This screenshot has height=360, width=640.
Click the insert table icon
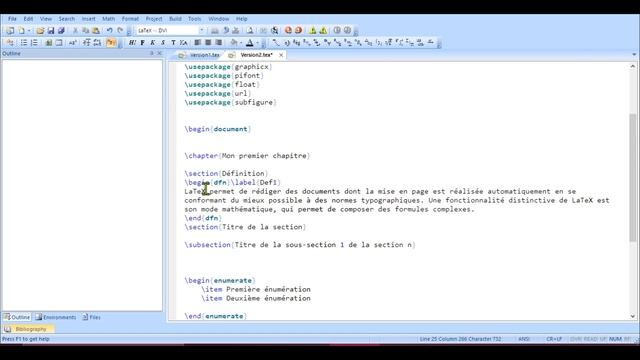59,42
